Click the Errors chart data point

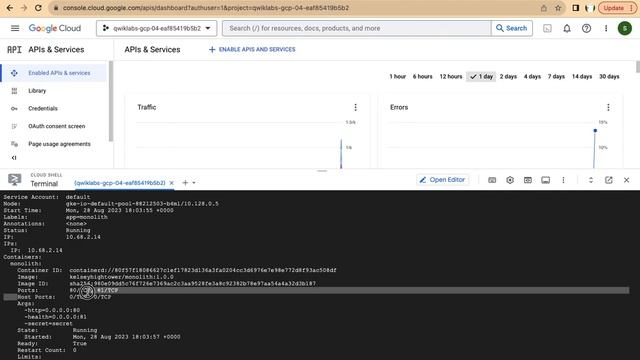click(x=595, y=131)
